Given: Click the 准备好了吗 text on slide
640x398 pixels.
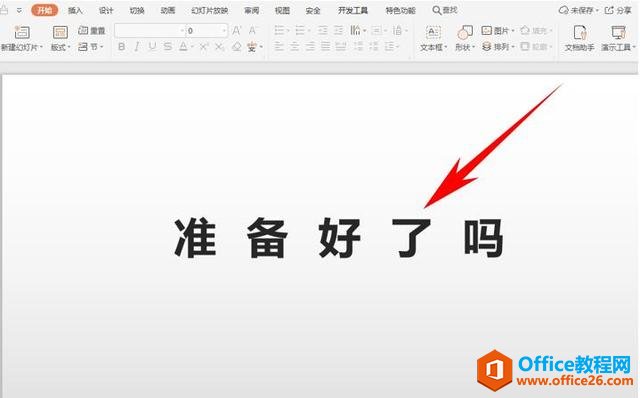Looking at the screenshot, I should [x=338, y=238].
